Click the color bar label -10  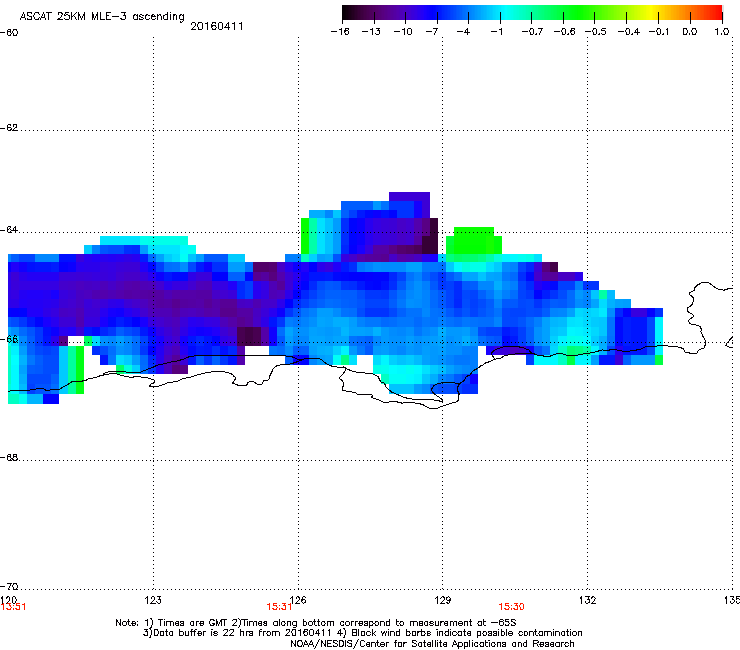[403, 32]
